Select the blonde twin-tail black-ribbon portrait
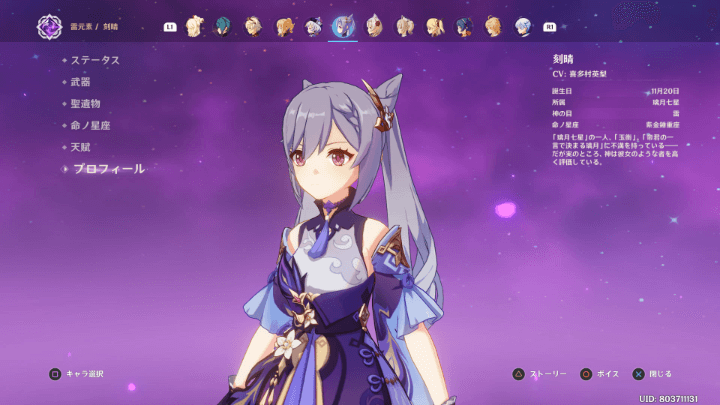 click(x=434, y=26)
